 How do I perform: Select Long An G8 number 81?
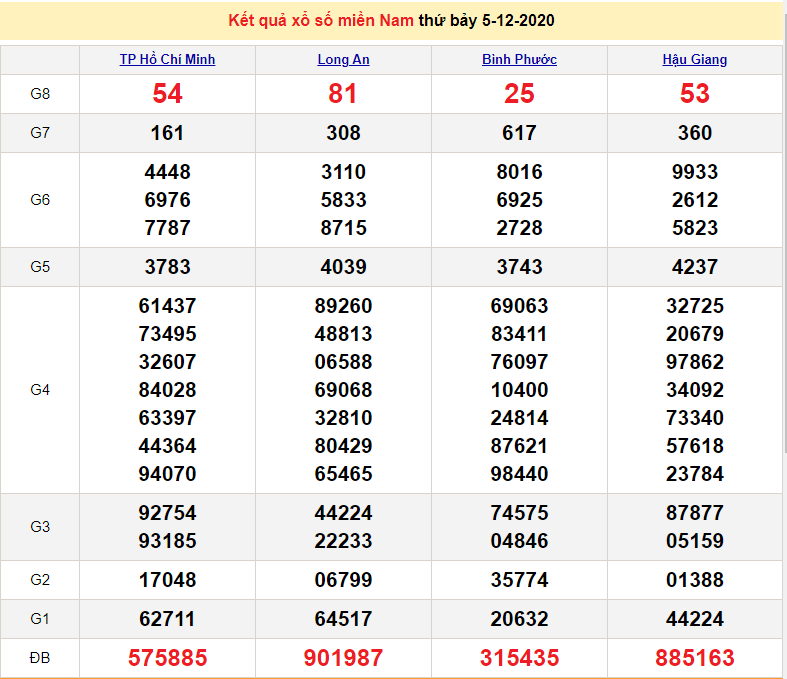coord(343,94)
